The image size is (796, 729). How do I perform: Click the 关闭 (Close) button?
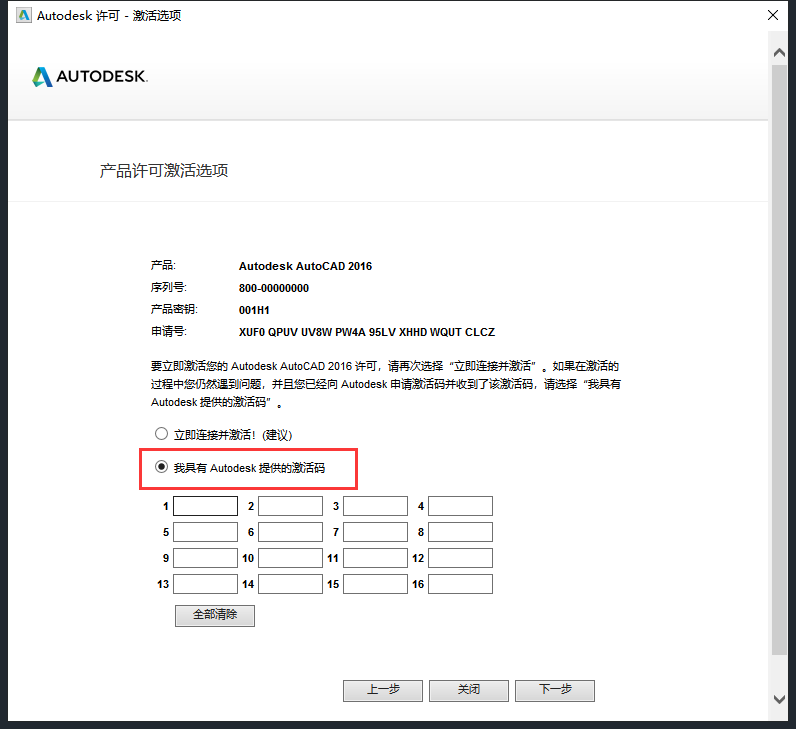pyautogui.click(x=469, y=690)
